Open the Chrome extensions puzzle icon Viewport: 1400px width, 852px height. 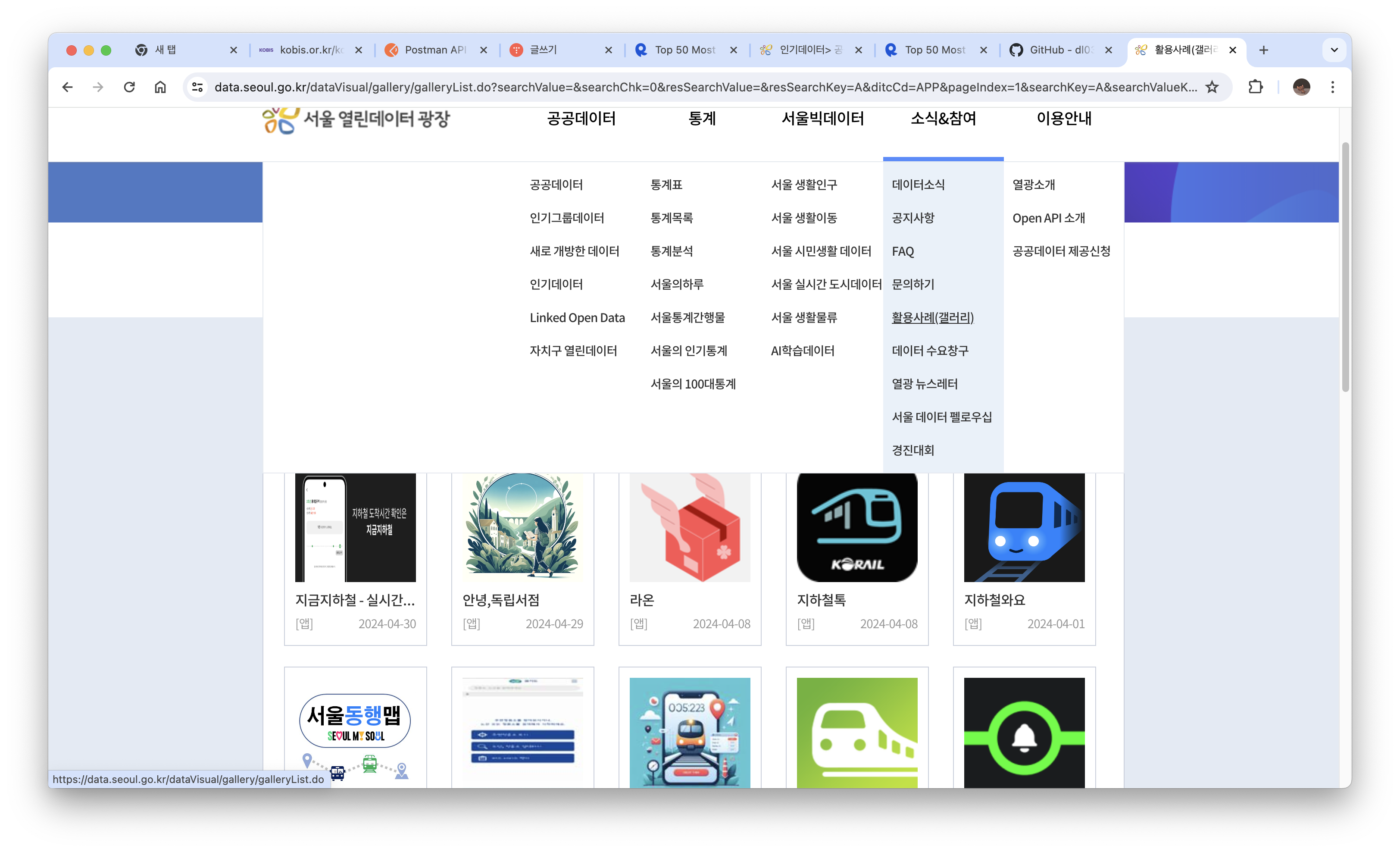1256,87
